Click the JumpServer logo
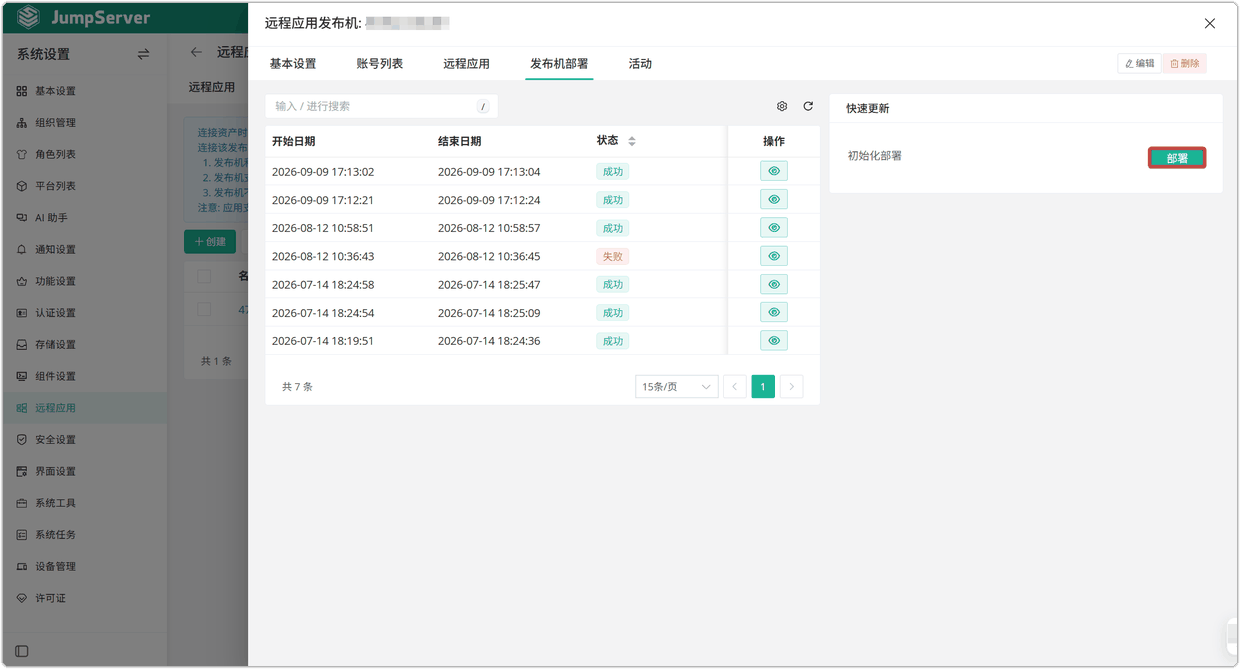 83,18
